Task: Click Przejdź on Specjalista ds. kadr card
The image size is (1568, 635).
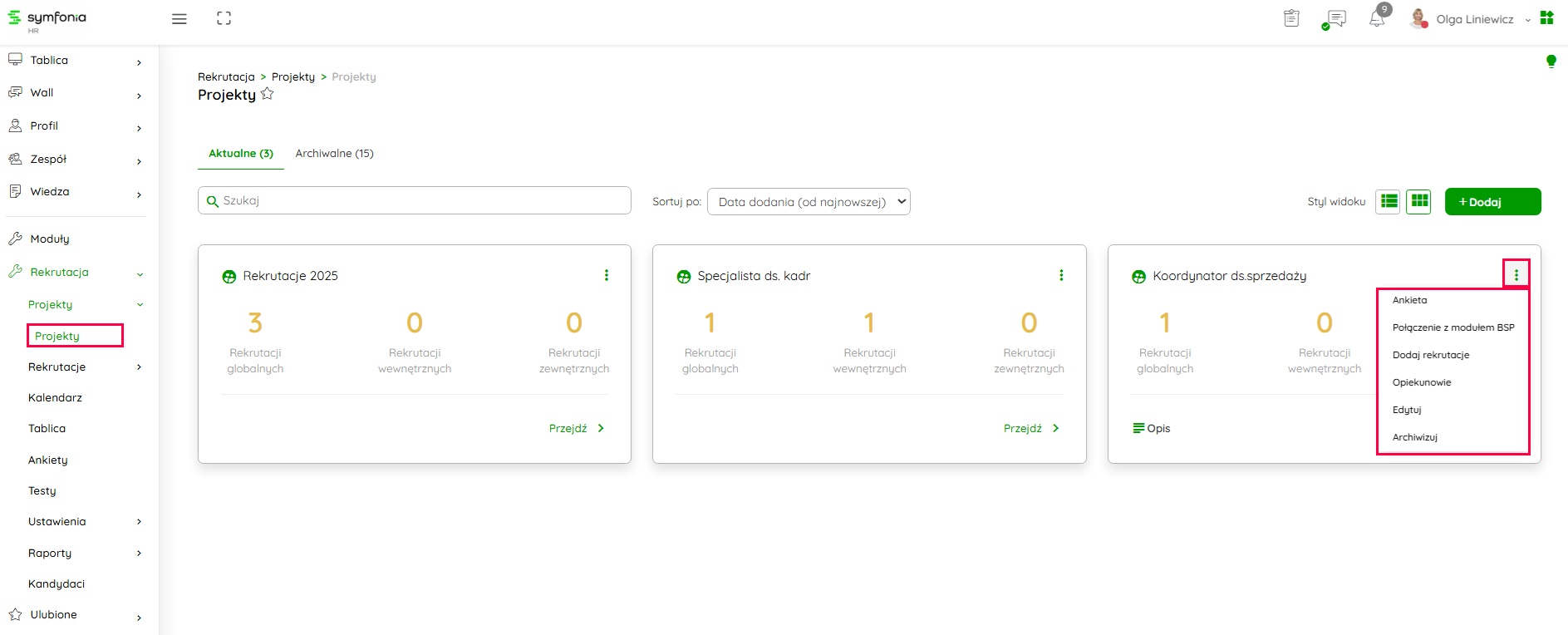Action: pos(1030,428)
